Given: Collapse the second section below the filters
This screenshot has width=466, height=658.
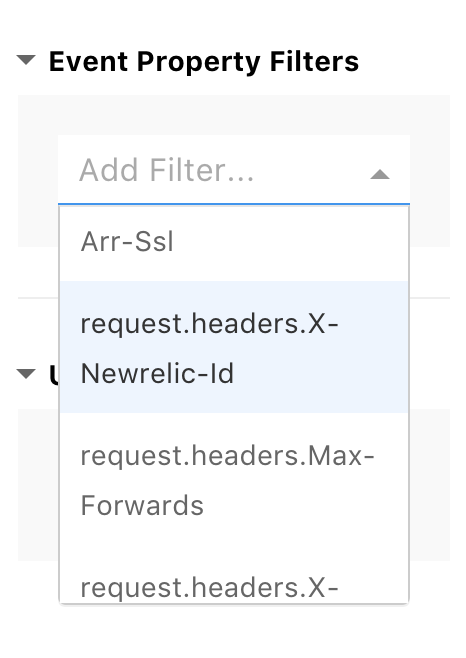Looking at the screenshot, I should (x=26, y=373).
